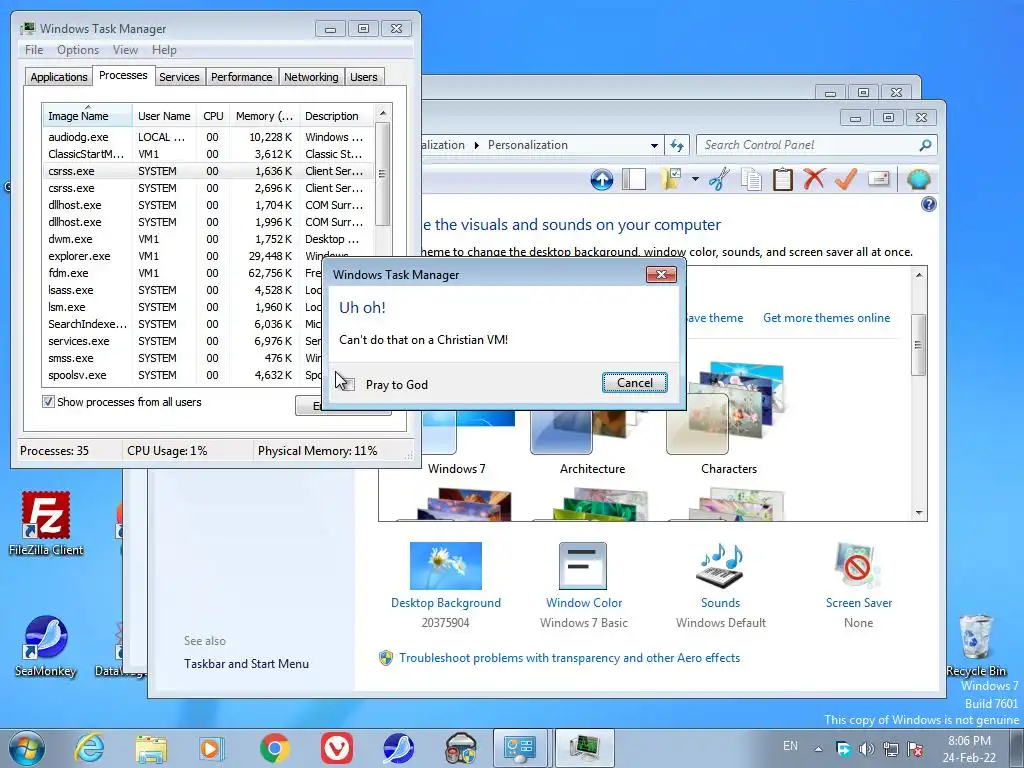Sort processes by Image Name column header
This screenshot has width=1024, height=768.
tap(87, 116)
